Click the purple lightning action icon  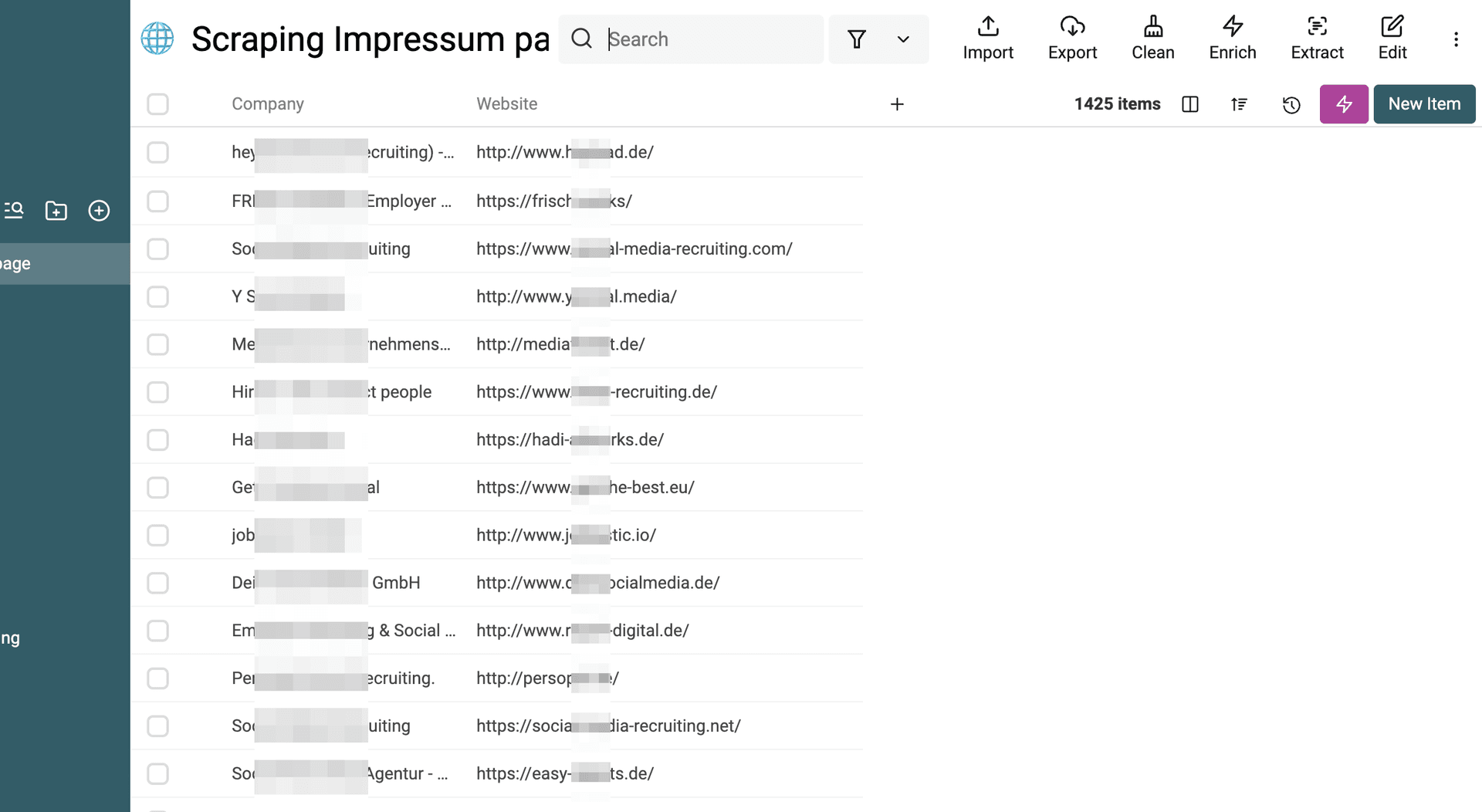(1344, 104)
